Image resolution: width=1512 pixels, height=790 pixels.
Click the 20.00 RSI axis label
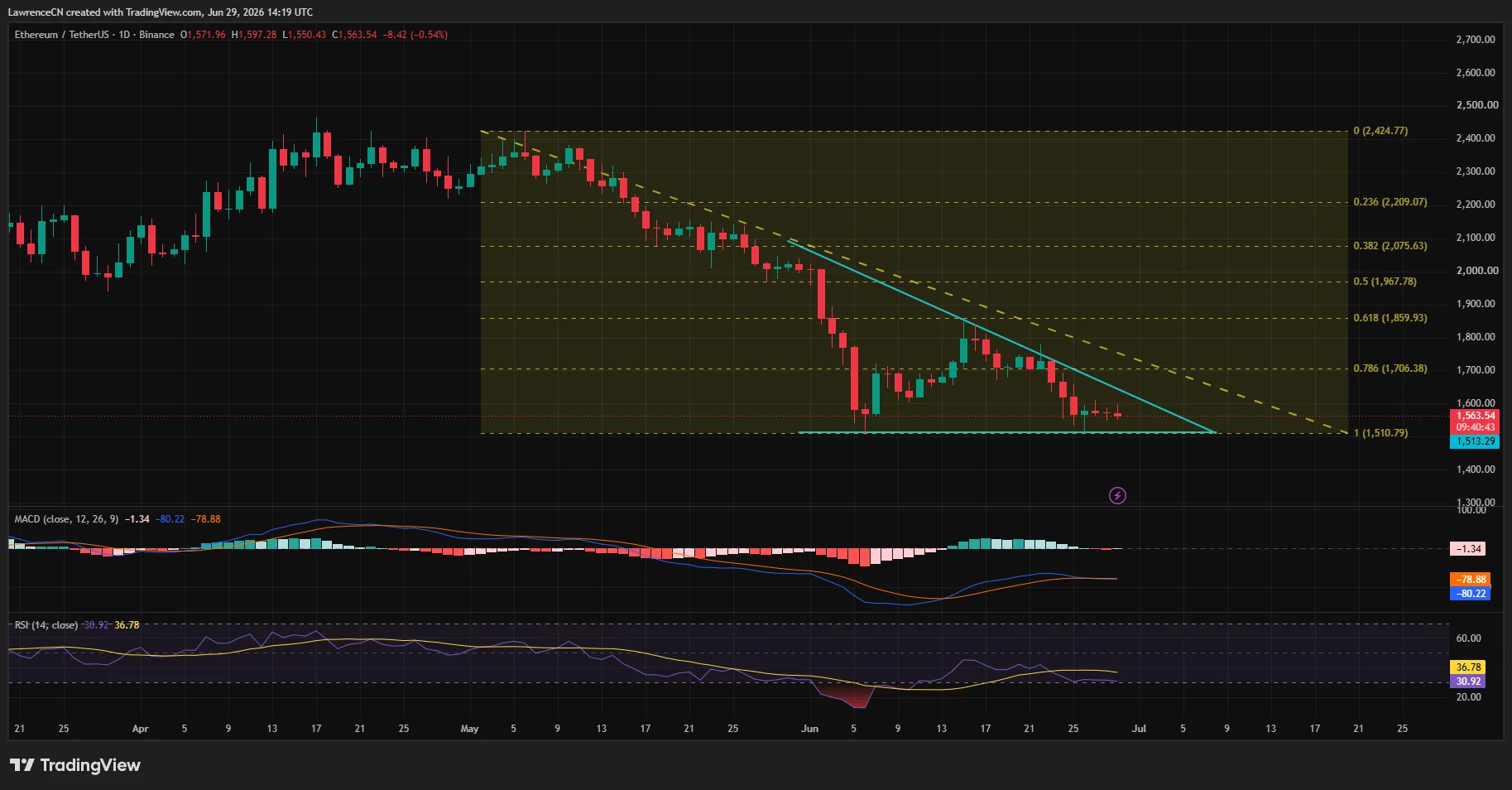pyautogui.click(x=1468, y=697)
